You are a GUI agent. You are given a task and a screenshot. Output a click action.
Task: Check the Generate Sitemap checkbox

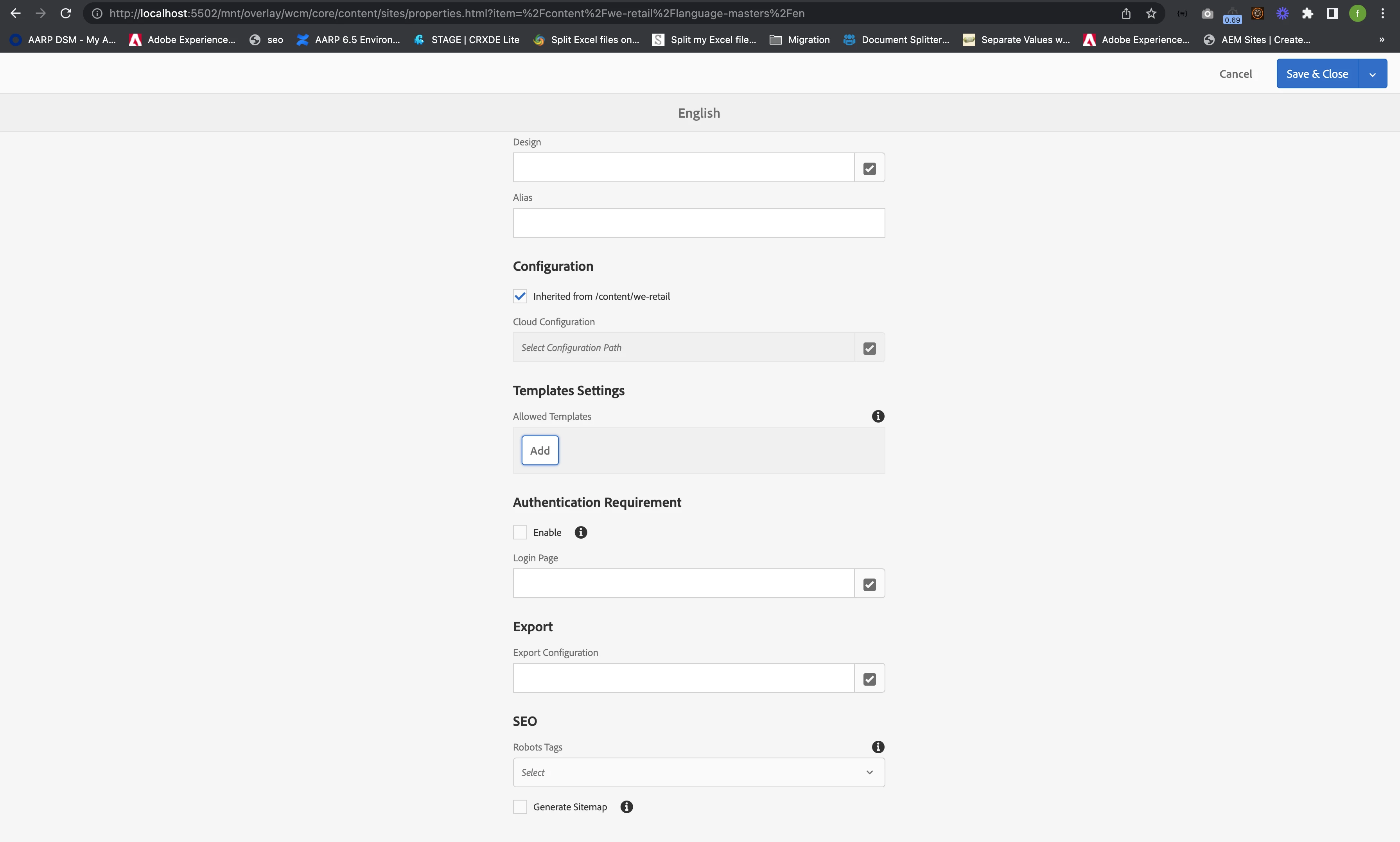coord(520,807)
